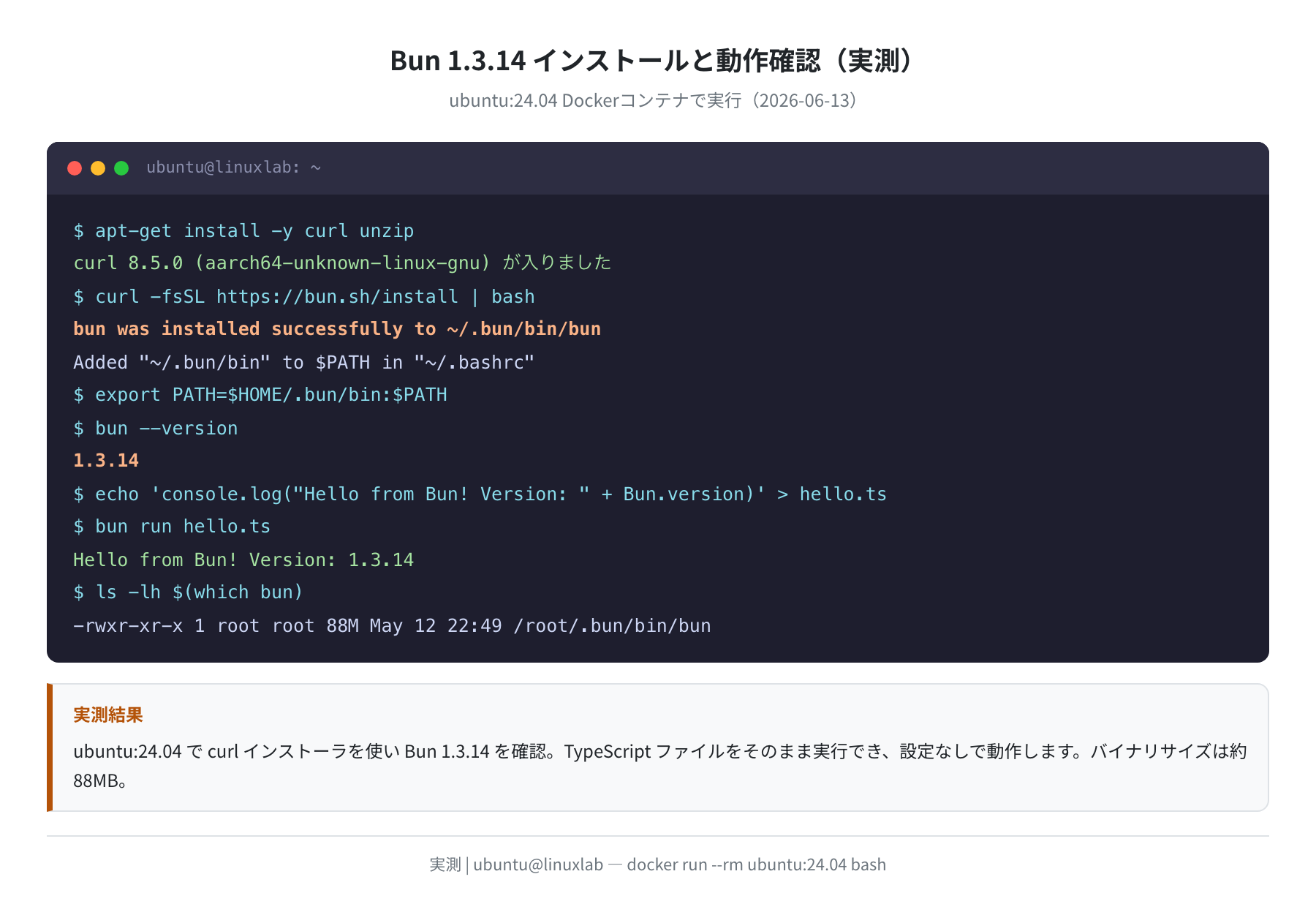Click the green maximize dot in terminal header

(121, 168)
